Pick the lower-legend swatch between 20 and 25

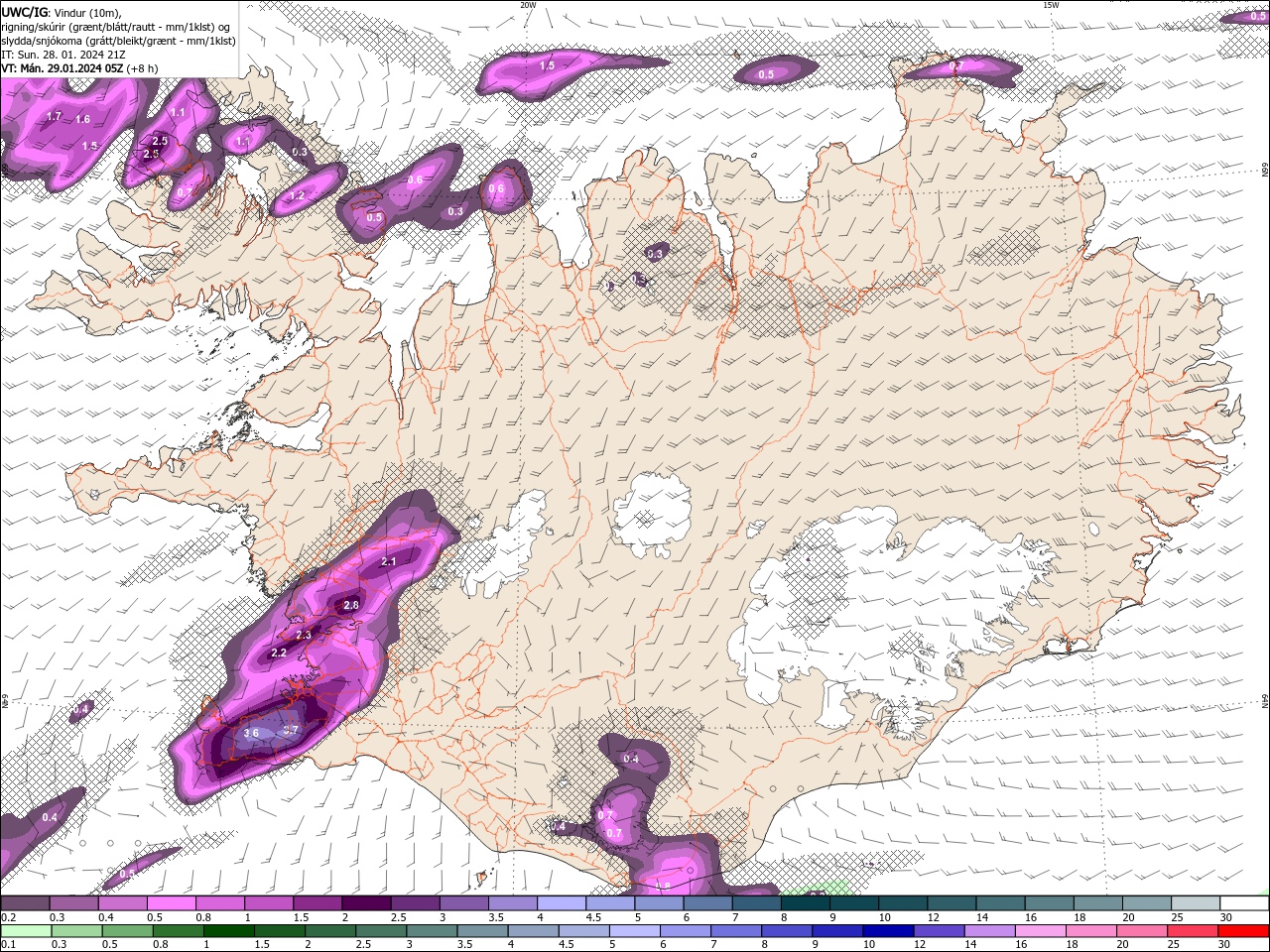pos(1142,931)
